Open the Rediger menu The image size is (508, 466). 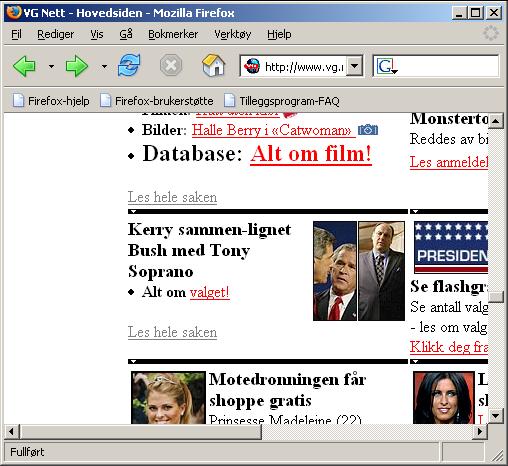coord(55,34)
